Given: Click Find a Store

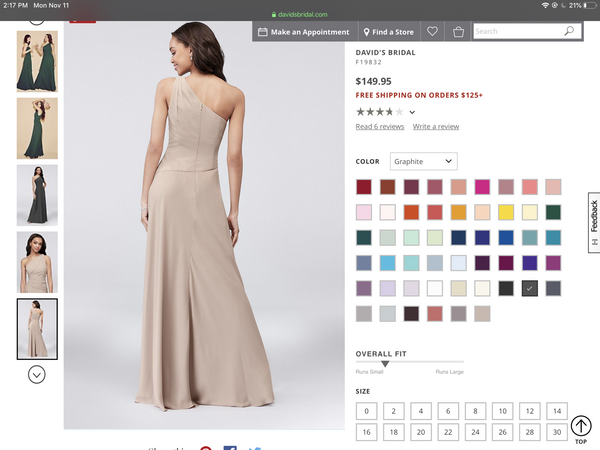Looking at the screenshot, I should [x=389, y=32].
